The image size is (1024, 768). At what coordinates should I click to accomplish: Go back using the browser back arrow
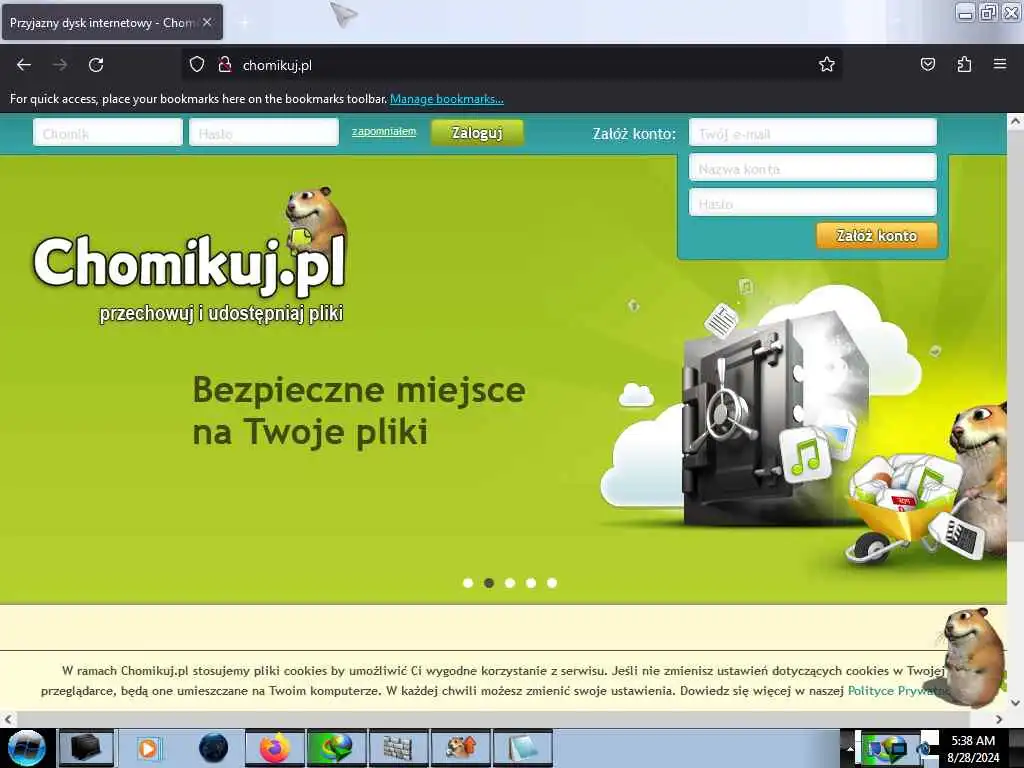pyautogui.click(x=24, y=65)
